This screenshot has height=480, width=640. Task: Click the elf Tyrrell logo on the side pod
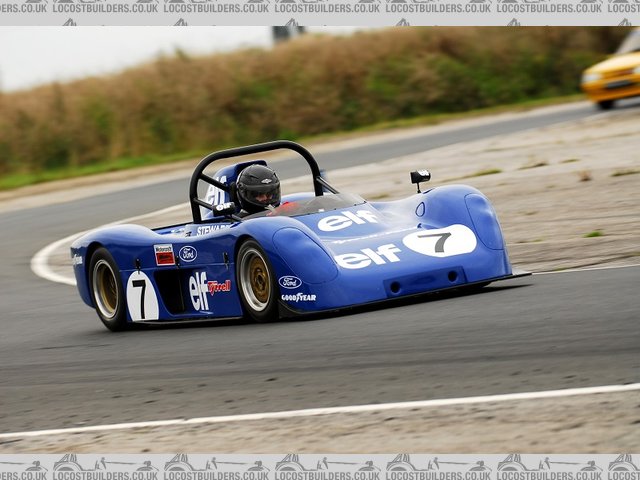click(x=209, y=290)
